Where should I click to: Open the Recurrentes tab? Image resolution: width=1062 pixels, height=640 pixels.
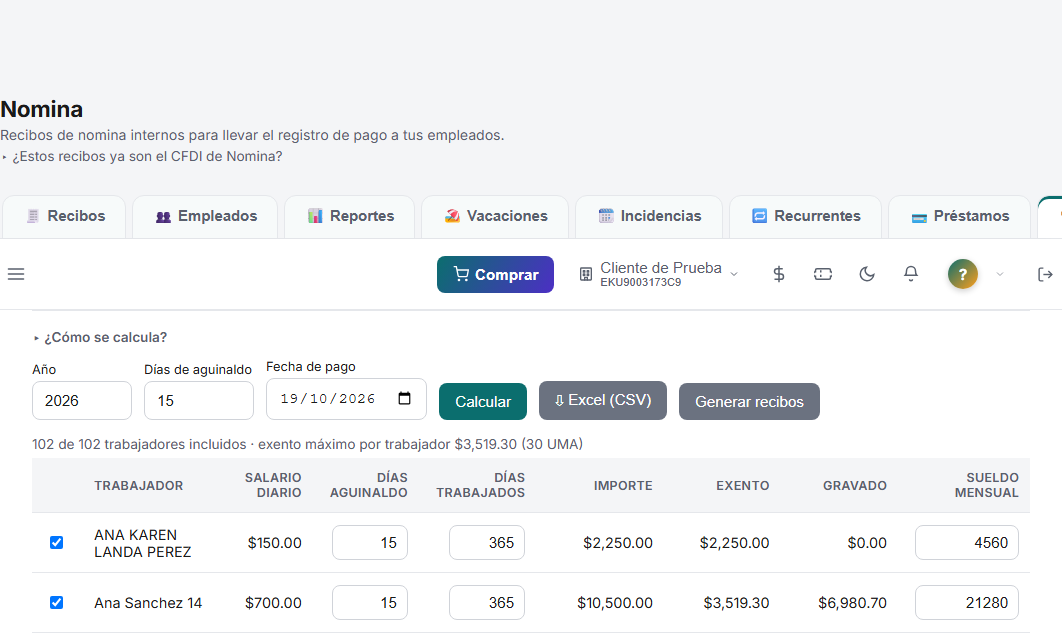click(x=805, y=217)
